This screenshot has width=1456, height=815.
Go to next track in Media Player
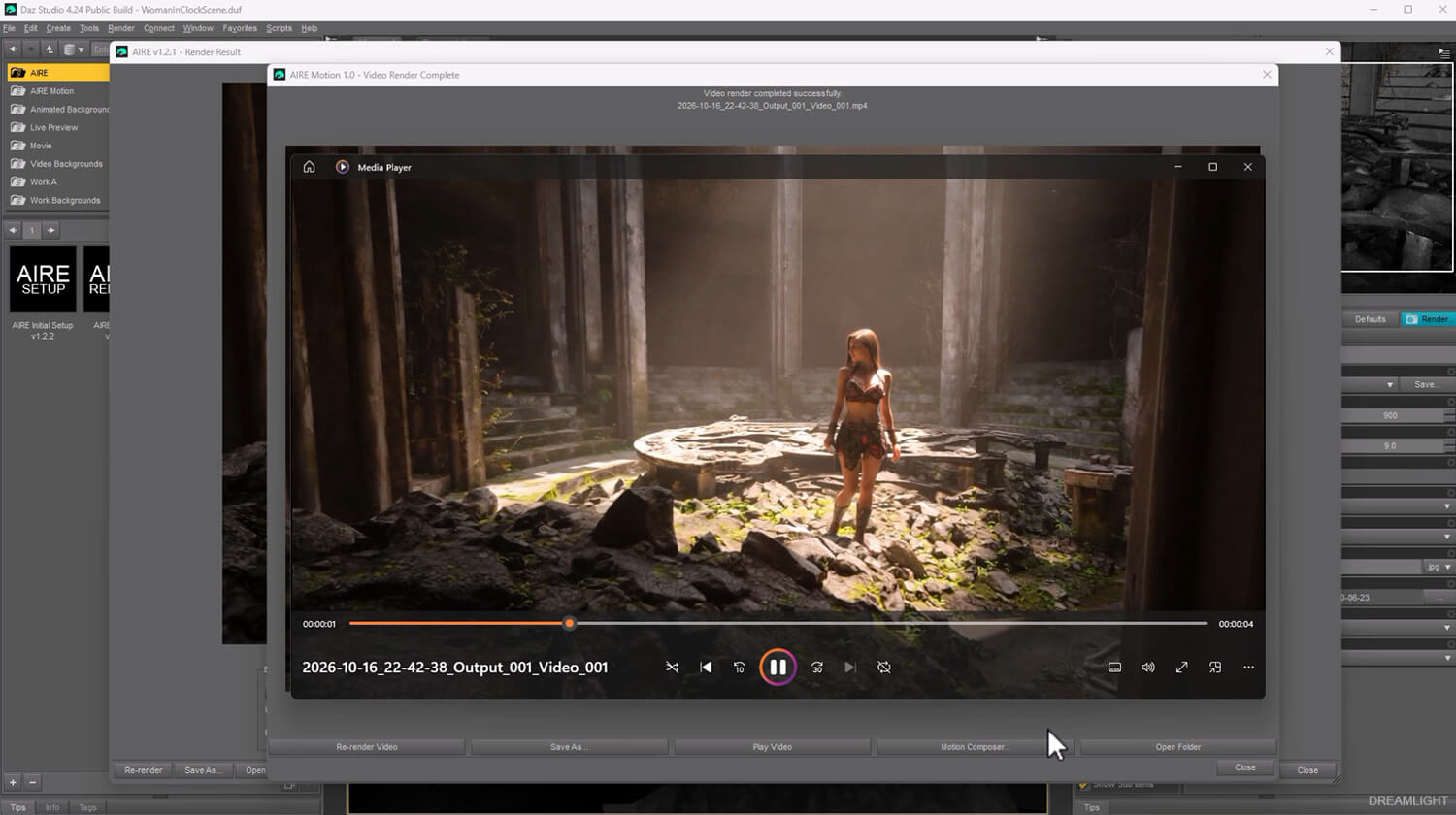click(x=850, y=668)
